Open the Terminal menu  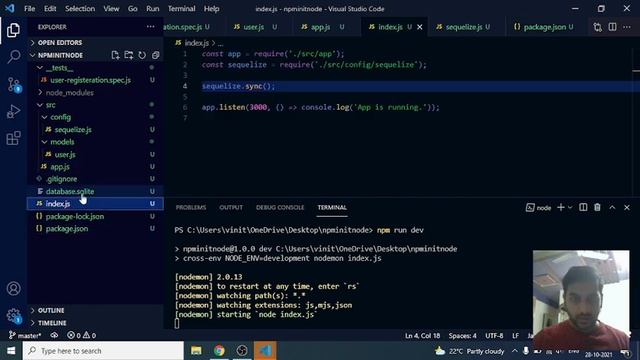coord(182,9)
